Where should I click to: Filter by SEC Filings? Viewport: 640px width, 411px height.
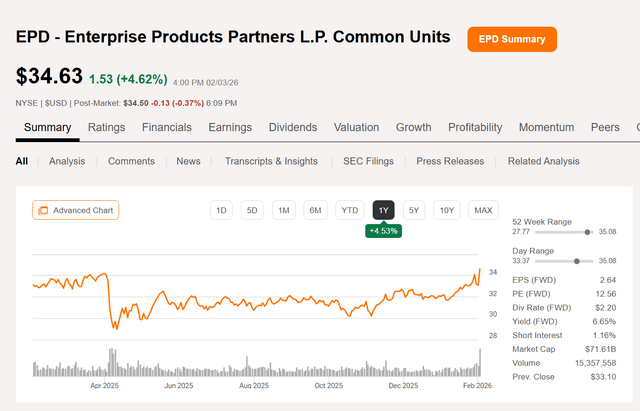point(367,161)
